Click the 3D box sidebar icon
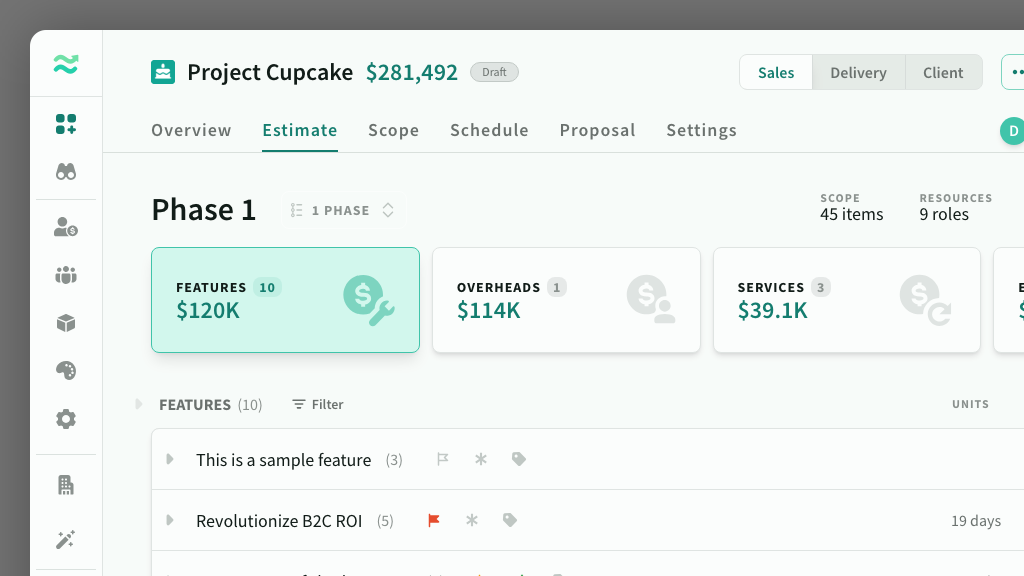Screen dimensions: 1024x576 click(x=66, y=323)
